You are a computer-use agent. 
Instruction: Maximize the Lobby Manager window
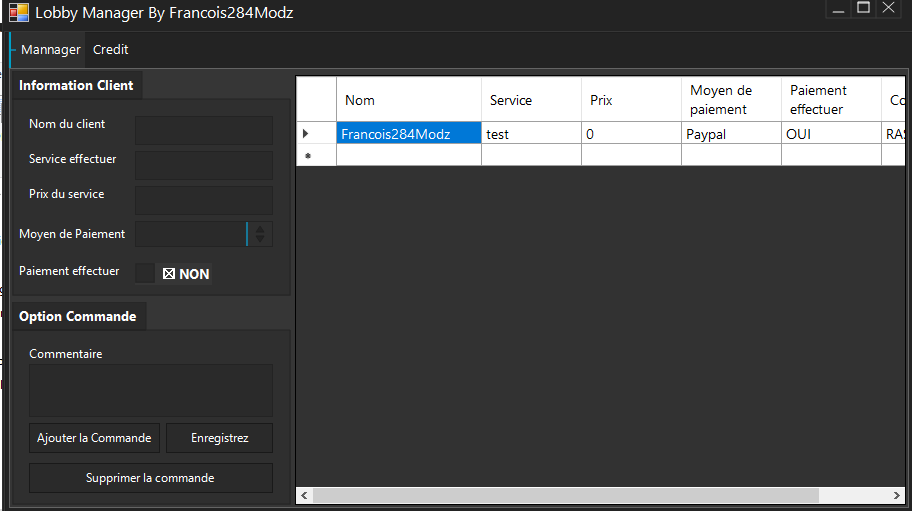[864, 8]
